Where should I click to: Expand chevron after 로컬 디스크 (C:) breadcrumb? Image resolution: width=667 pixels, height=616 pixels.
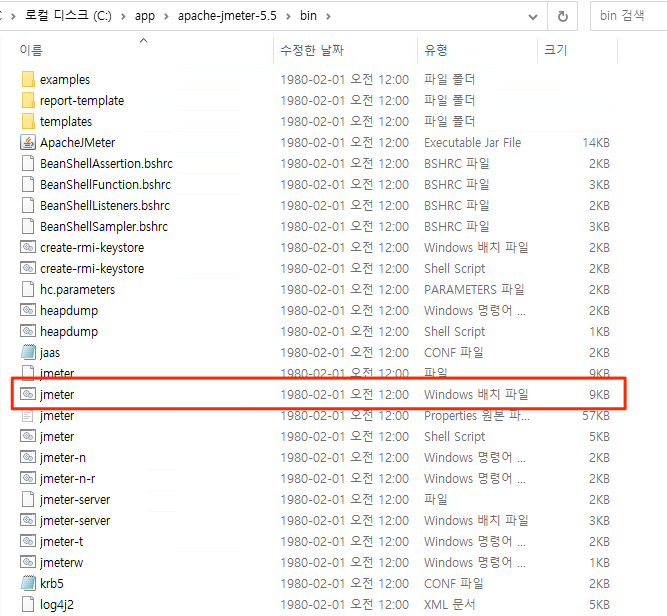[x=123, y=16]
